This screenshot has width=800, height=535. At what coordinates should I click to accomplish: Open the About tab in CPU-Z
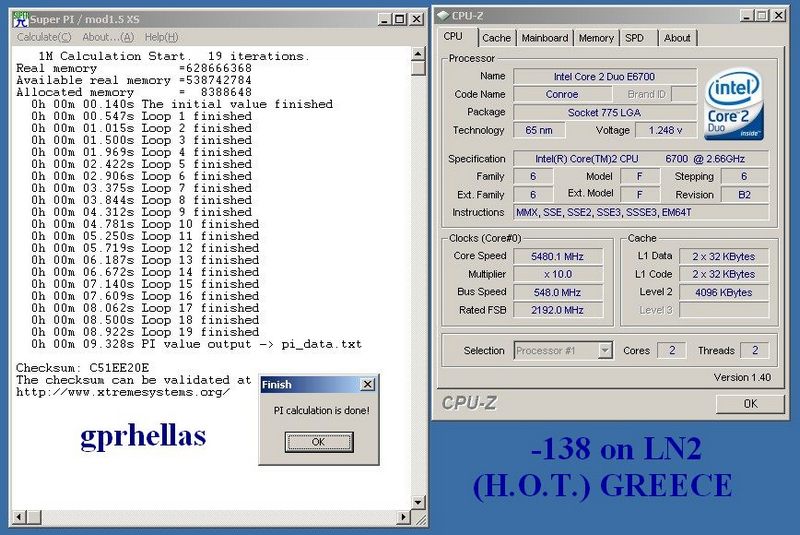tap(677, 38)
